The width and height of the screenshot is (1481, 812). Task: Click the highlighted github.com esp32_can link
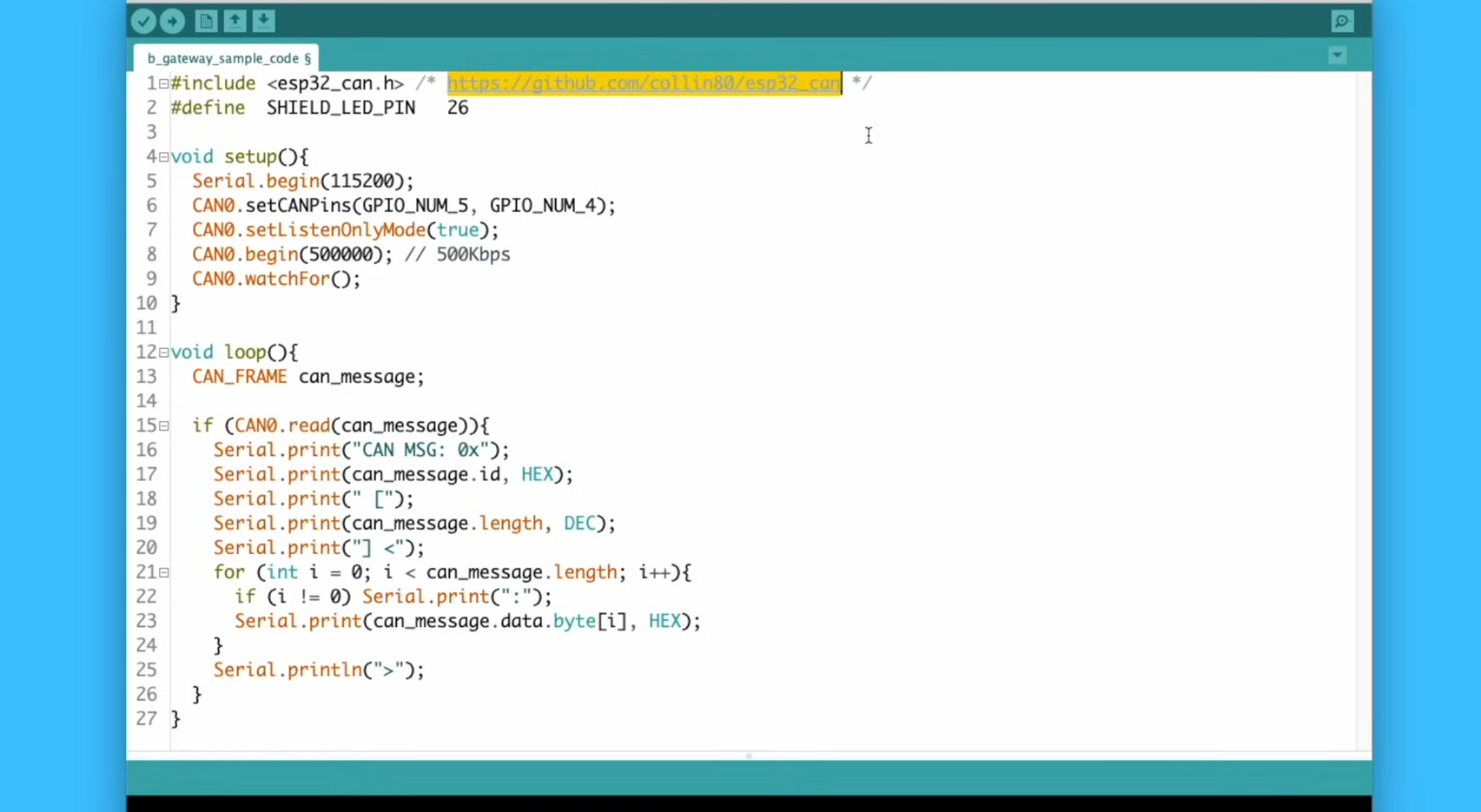coord(643,83)
